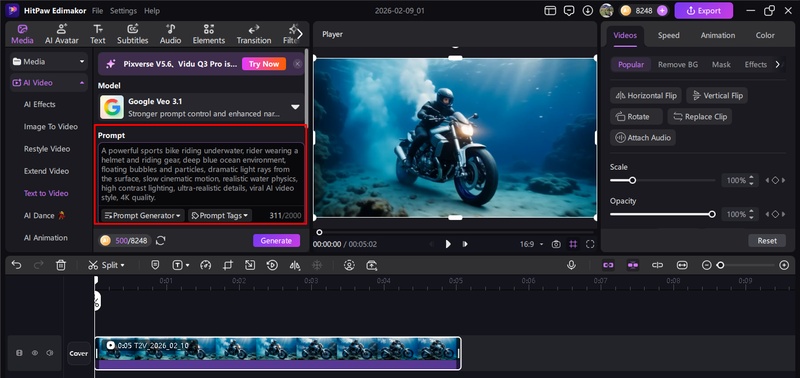Open the Prompt Generator dropdown
Viewport: 800px width, 378px height.
click(x=142, y=216)
